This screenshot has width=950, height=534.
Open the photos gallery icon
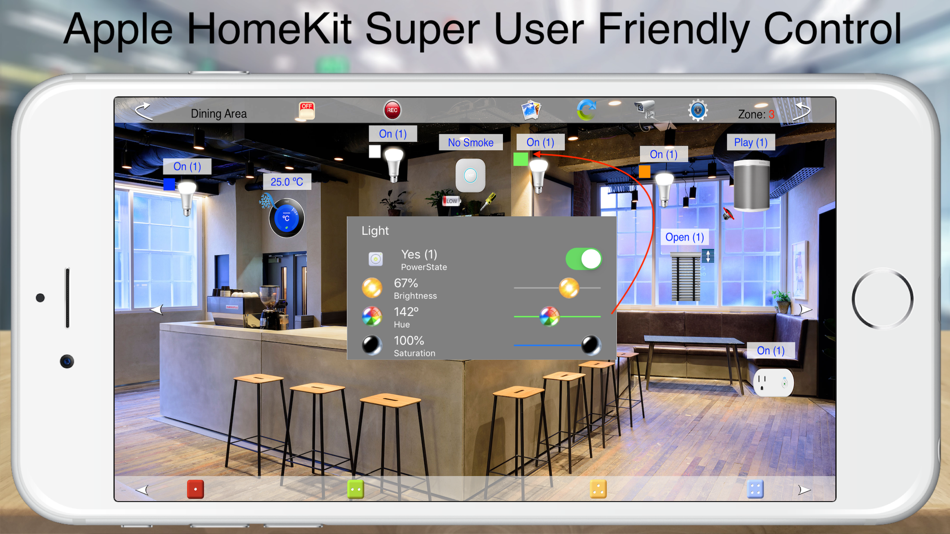pyautogui.click(x=531, y=110)
